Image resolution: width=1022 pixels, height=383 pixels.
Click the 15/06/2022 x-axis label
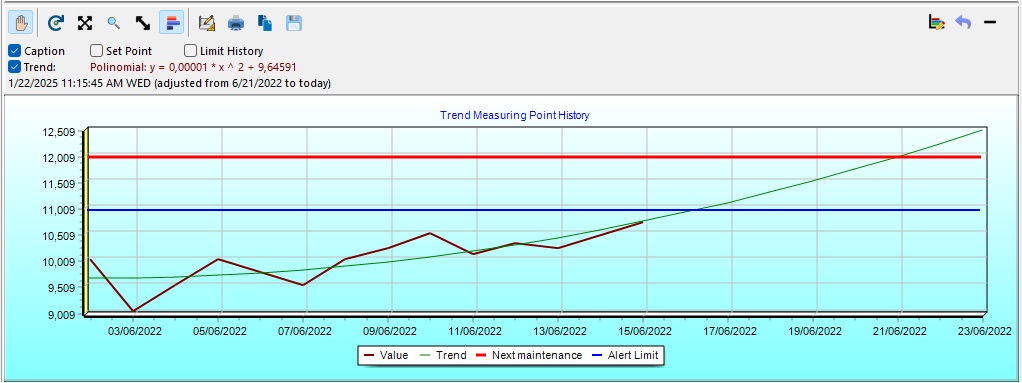coord(644,331)
